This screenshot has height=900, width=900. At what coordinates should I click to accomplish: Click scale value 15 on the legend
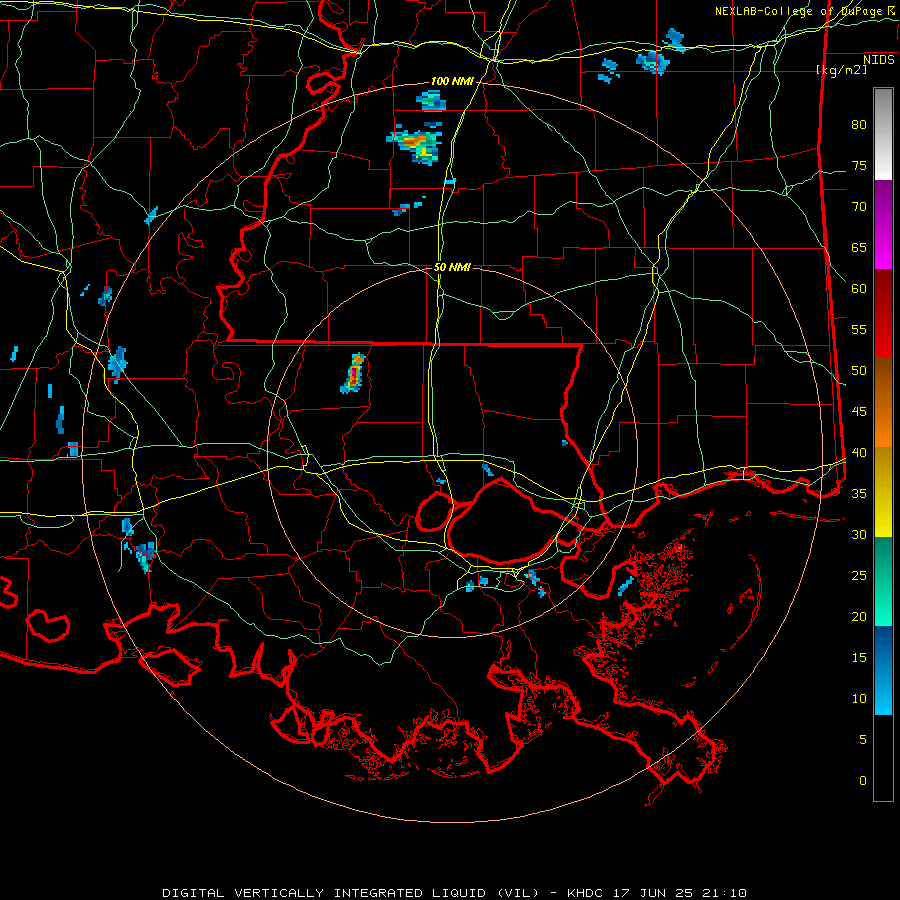click(859, 658)
